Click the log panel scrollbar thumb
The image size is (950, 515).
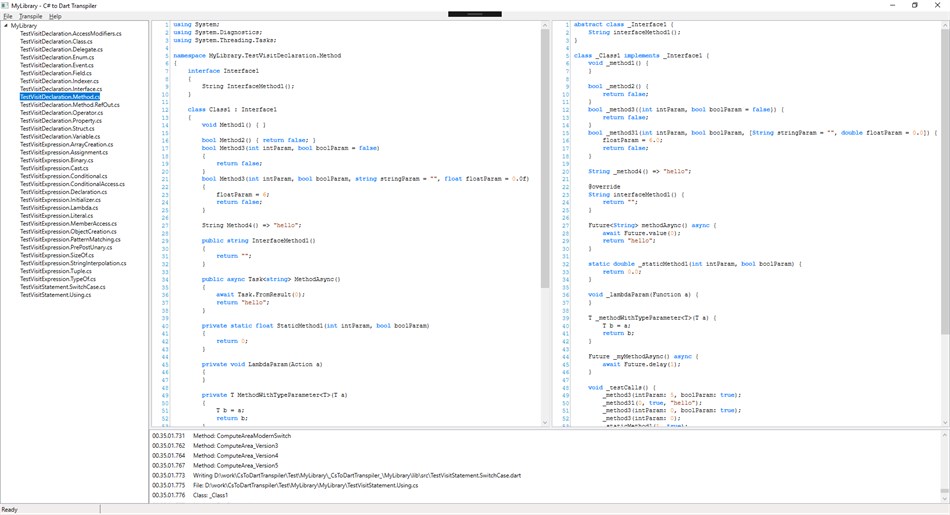click(x=945, y=491)
